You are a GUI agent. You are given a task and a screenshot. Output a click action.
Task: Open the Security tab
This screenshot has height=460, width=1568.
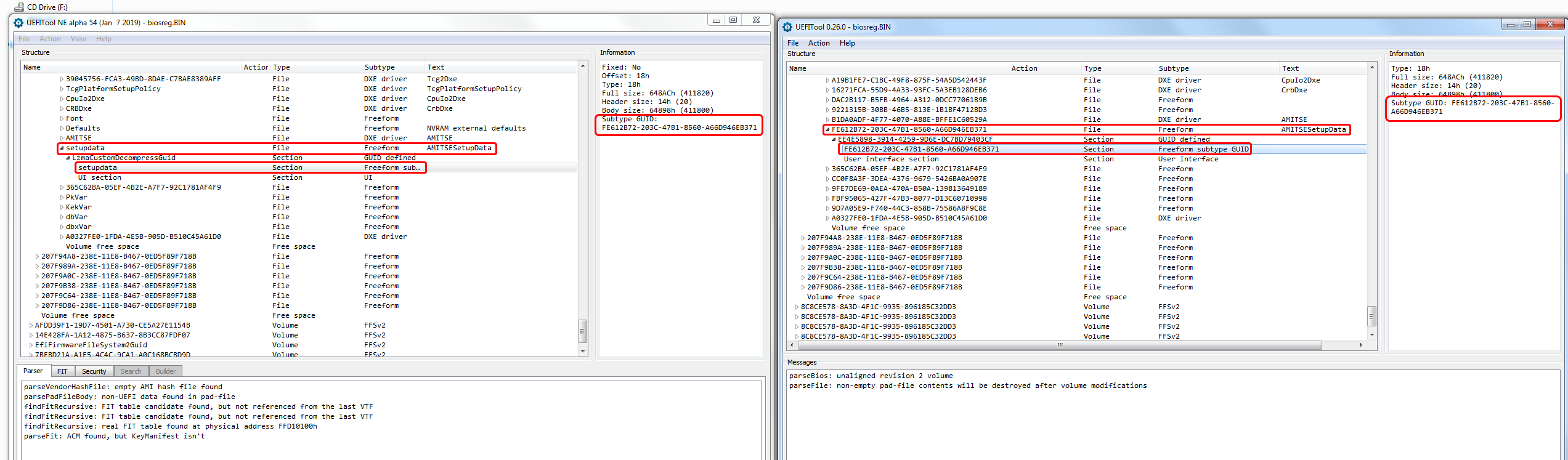pos(94,371)
